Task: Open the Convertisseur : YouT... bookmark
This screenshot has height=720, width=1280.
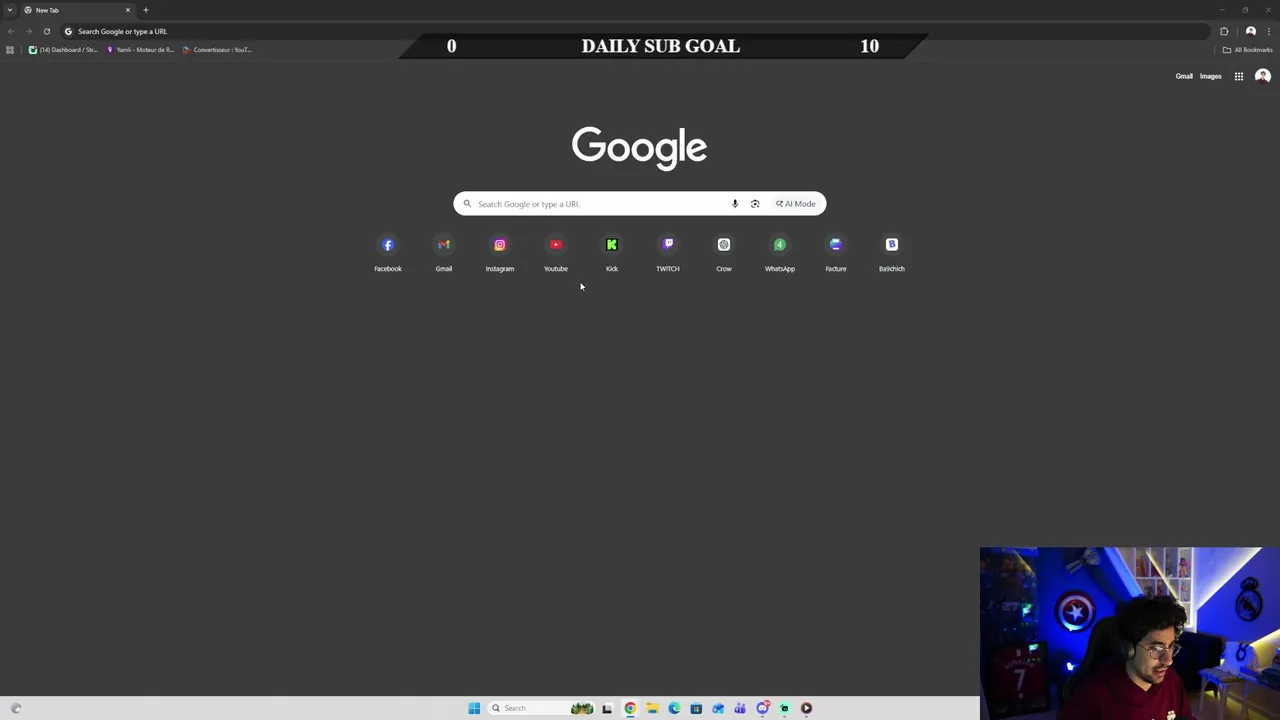Action: coord(217,50)
